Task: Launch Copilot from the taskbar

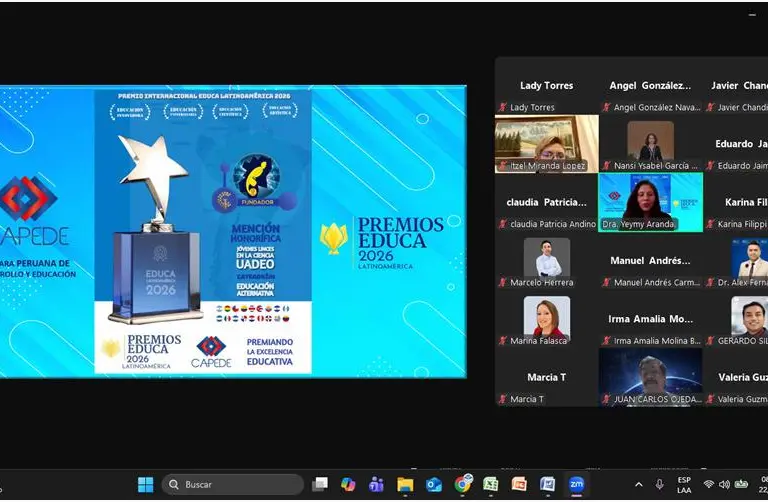Action: [x=348, y=485]
